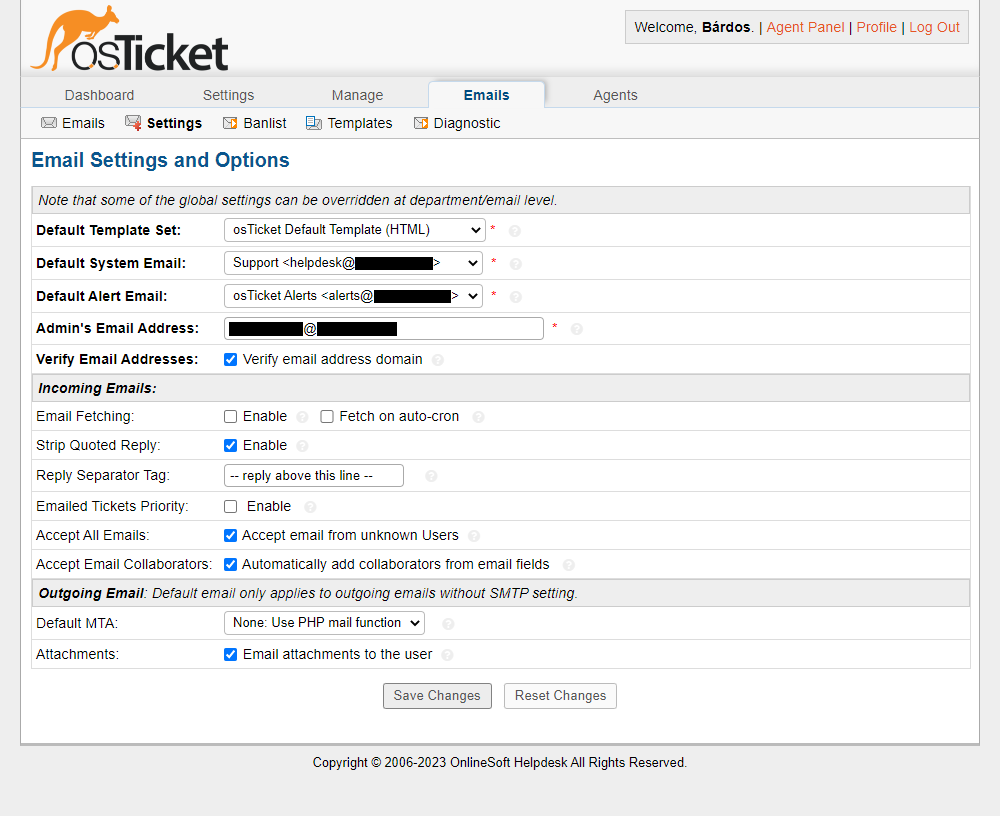Click the Save Changes button
The width and height of the screenshot is (1000, 816).
437,696
